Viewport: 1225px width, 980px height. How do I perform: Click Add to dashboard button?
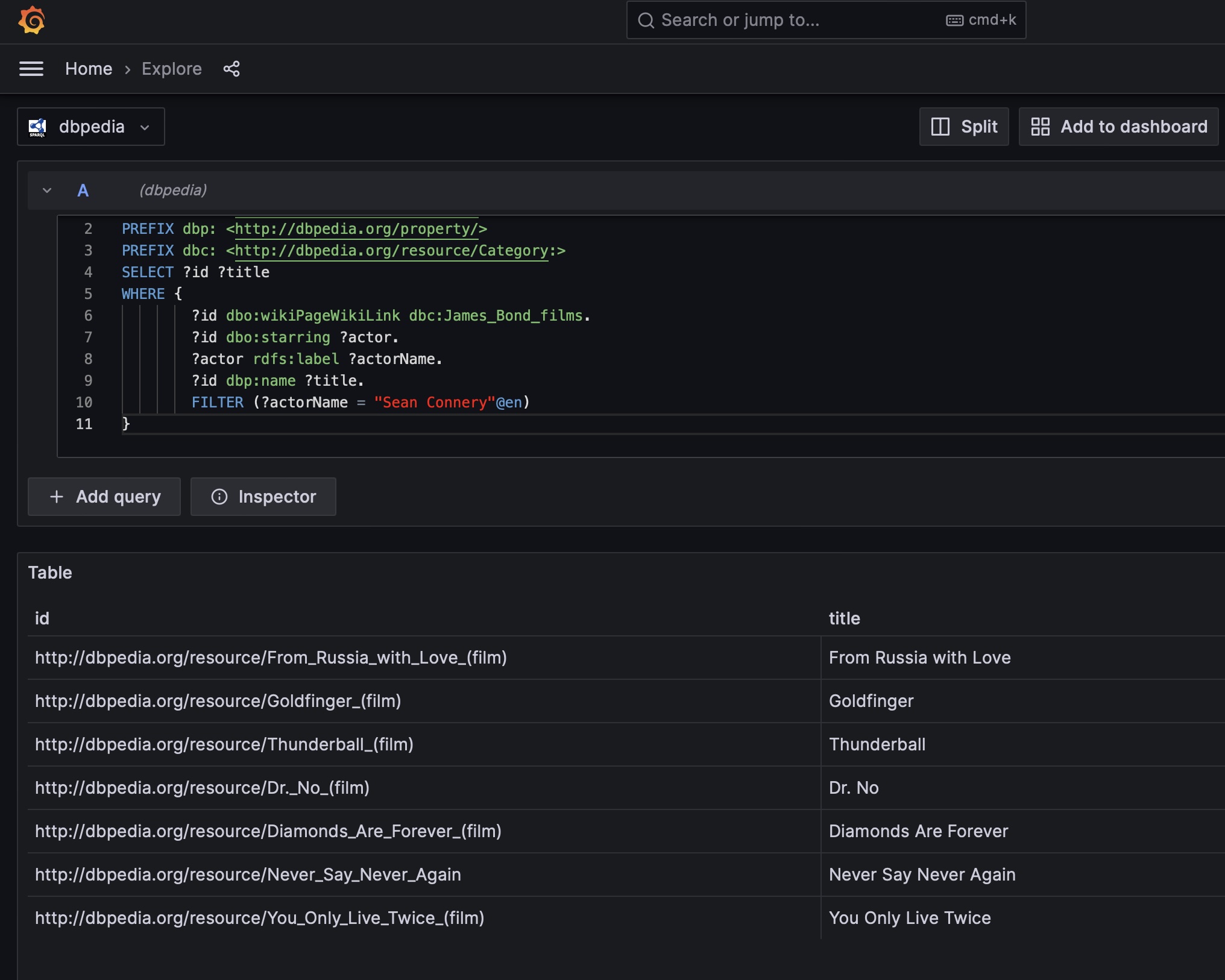[x=1118, y=127]
